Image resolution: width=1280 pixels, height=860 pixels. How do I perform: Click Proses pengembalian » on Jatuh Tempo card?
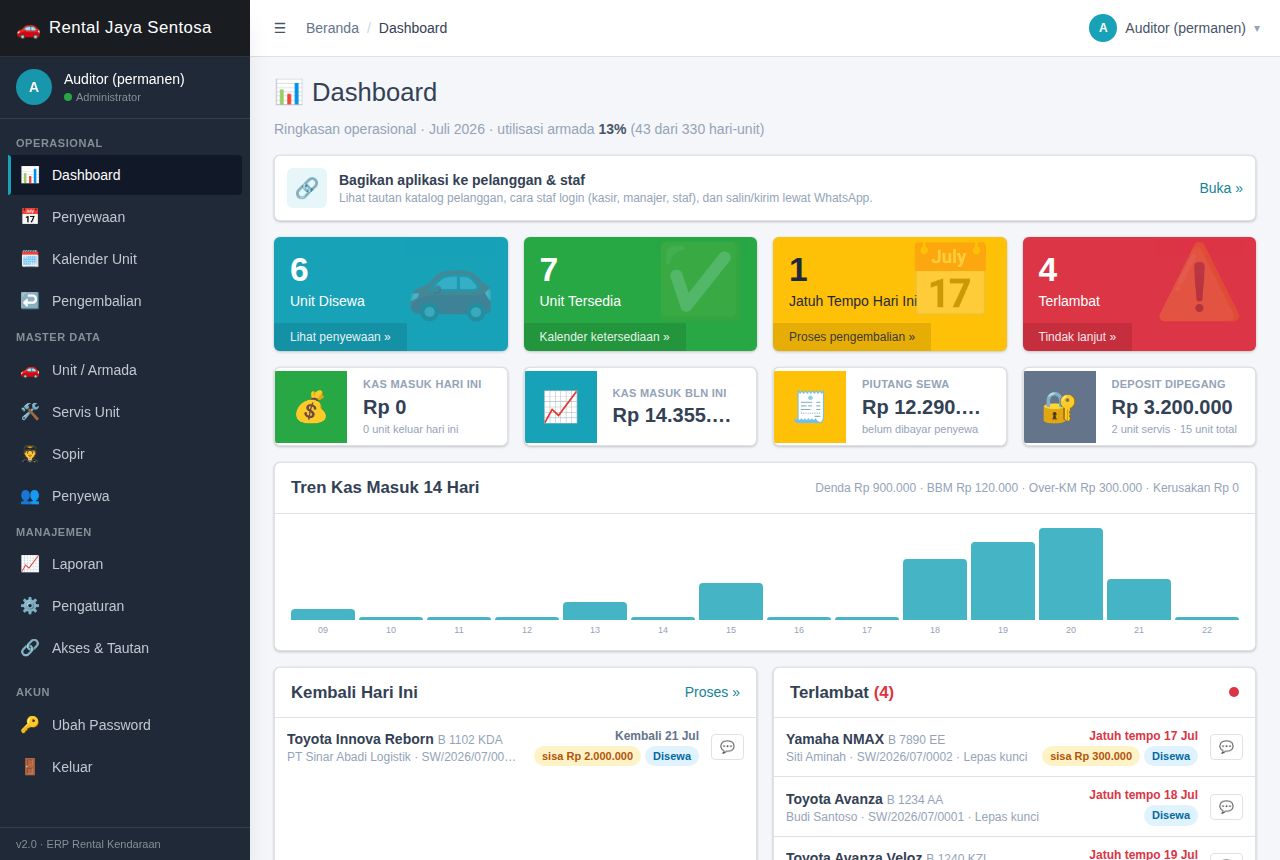852,337
